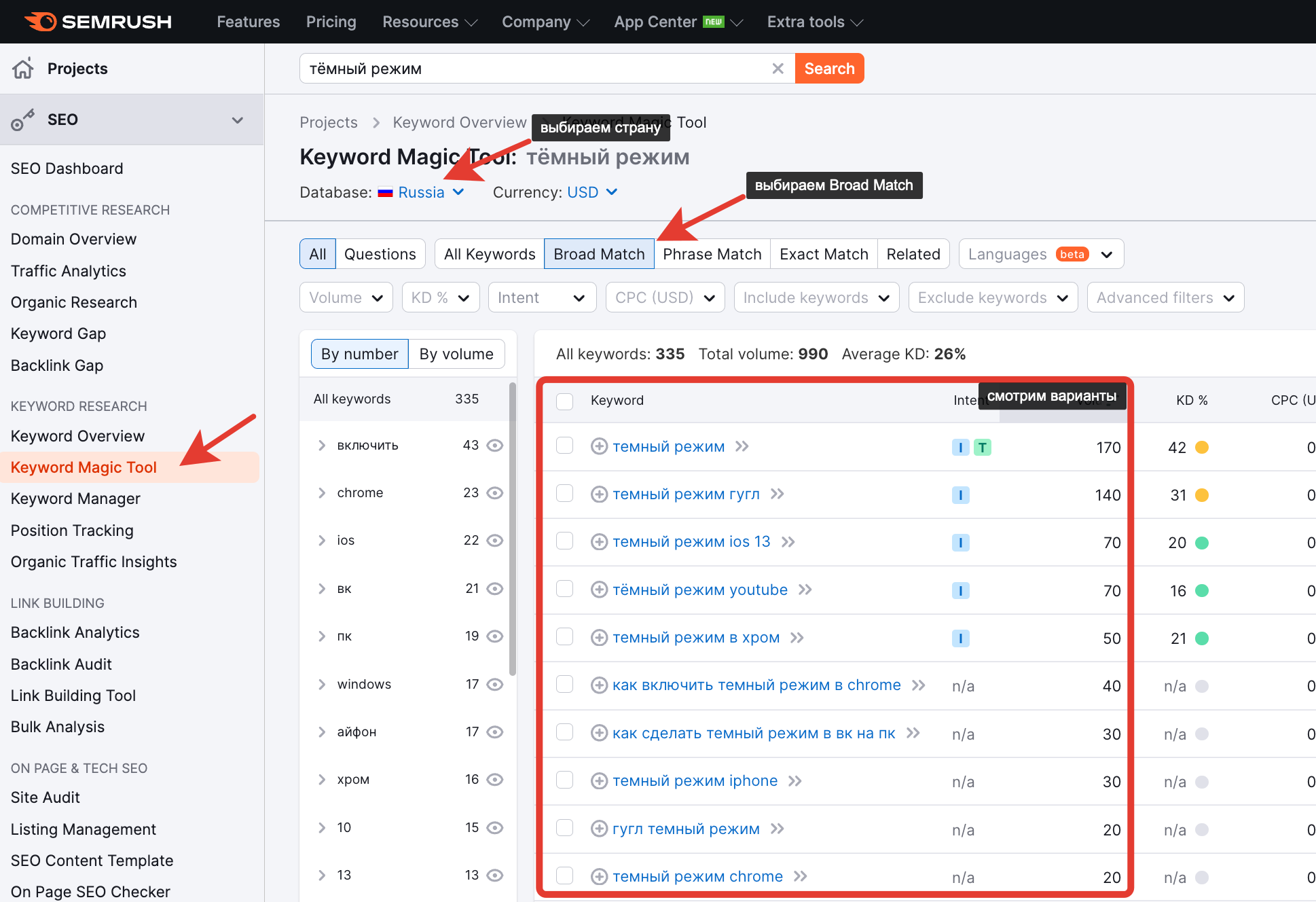Click double-arrow icon after темный режим iphone
The image size is (1316, 902).
pos(795,781)
